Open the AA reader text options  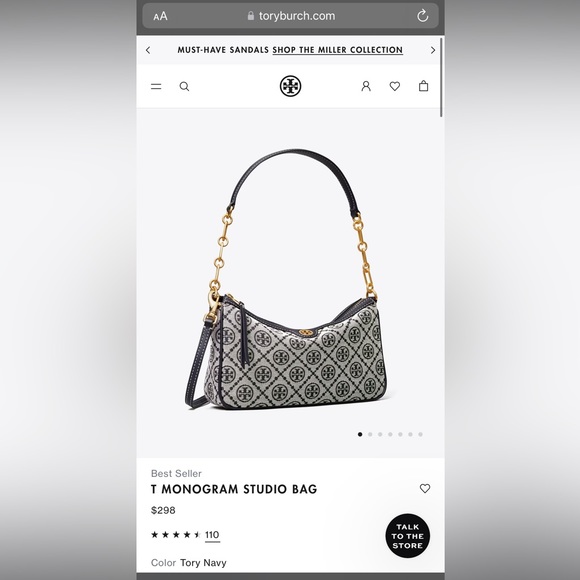(x=160, y=16)
